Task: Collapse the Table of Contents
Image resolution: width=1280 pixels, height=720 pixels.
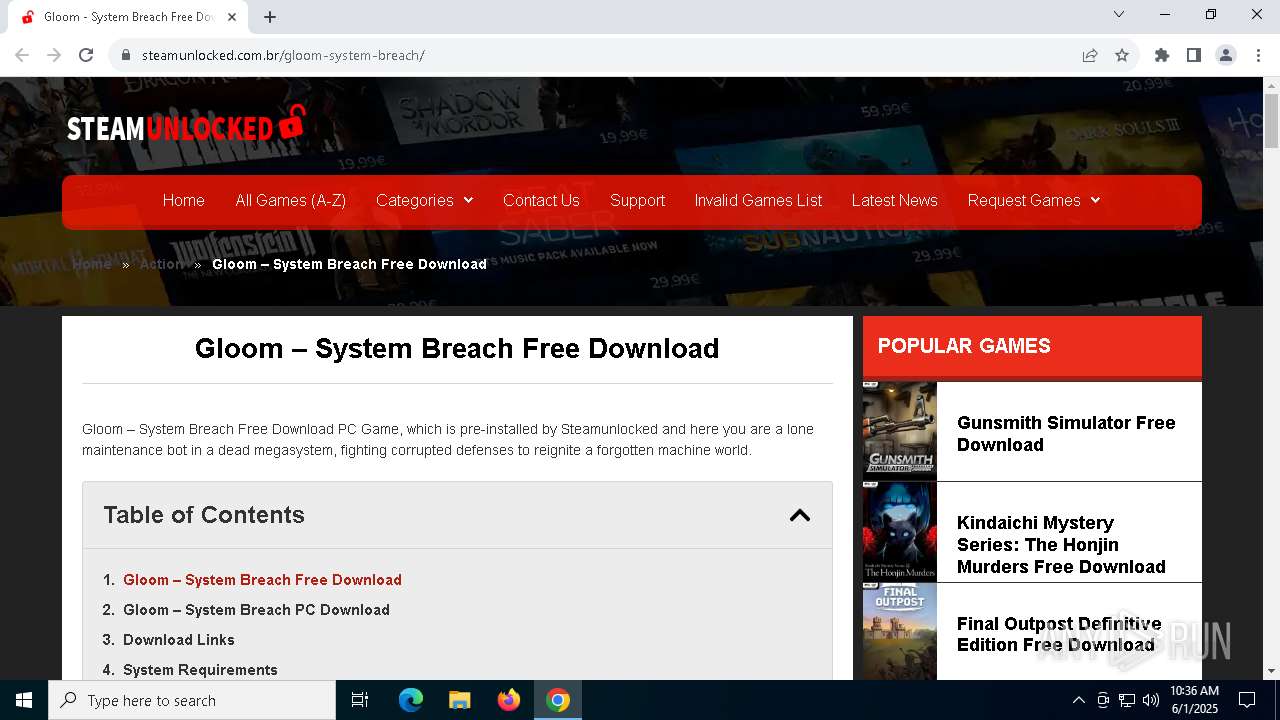Action: click(799, 515)
